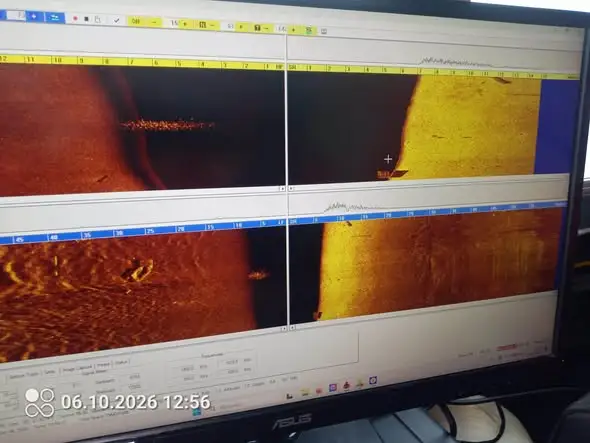This screenshot has height=443, width=590.
Task: Click the checkmark toolbar icon
Action: 116,20
